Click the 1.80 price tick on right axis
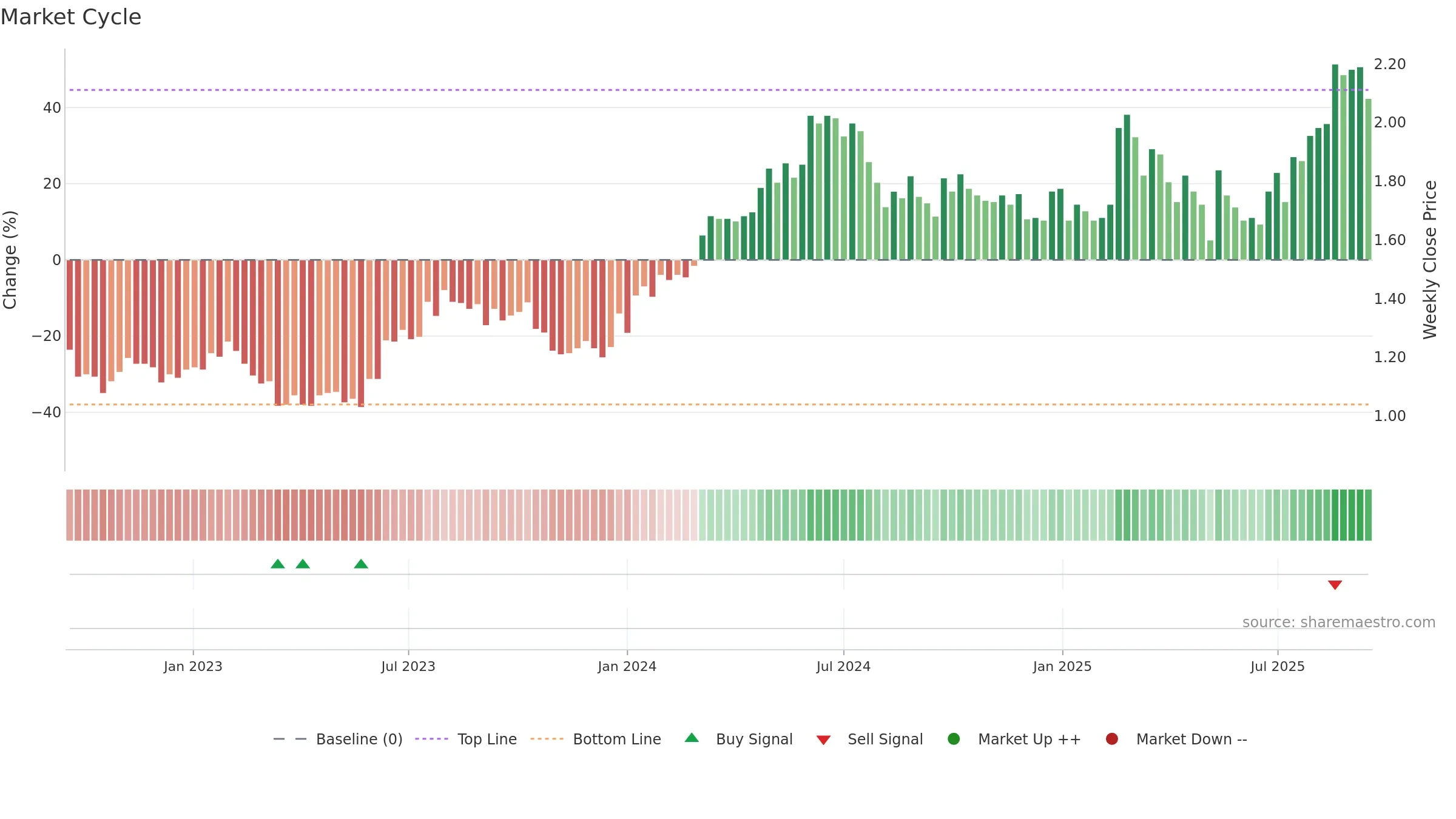1456x819 pixels. (1390, 181)
